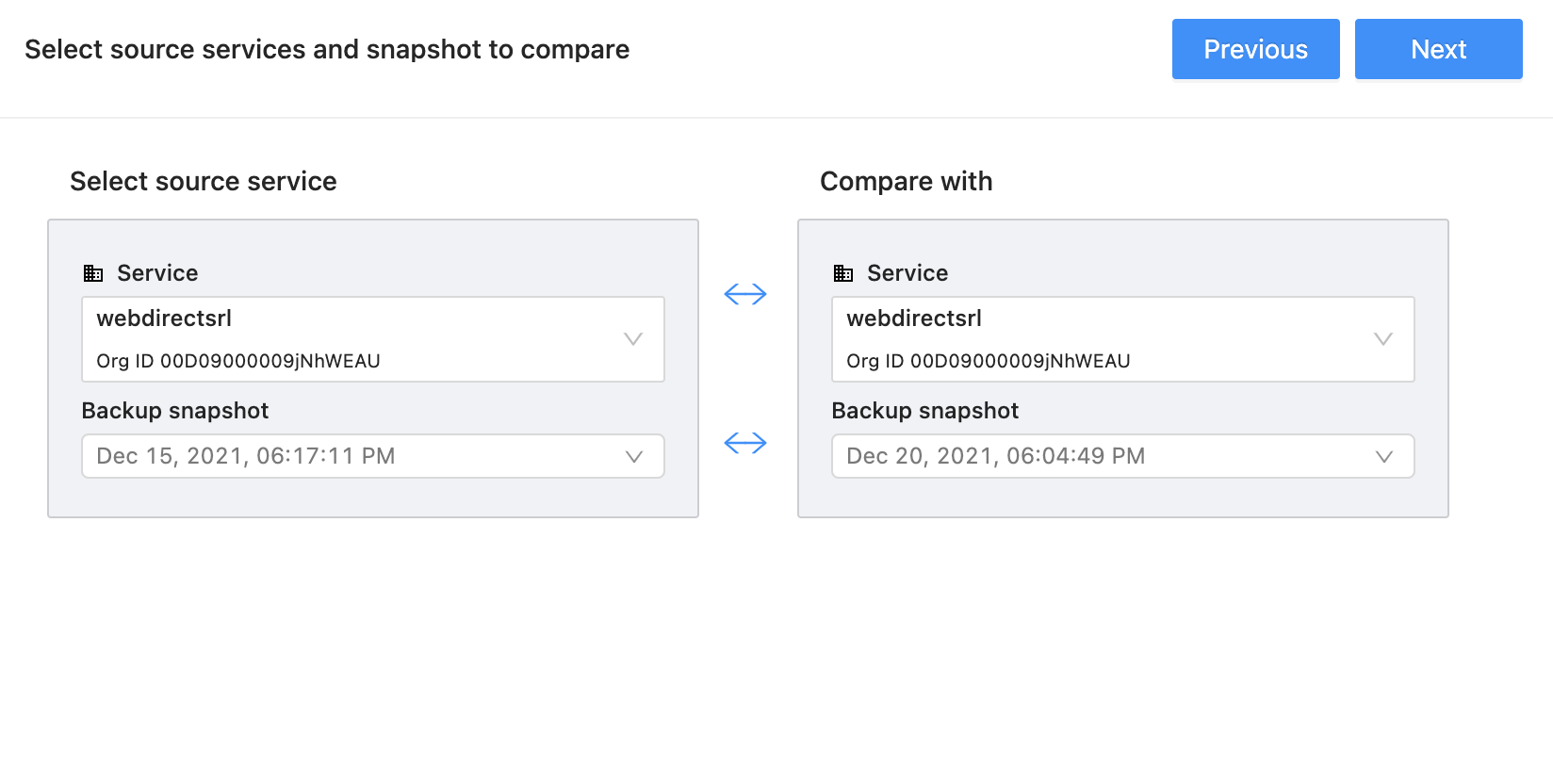The width and height of the screenshot is (1553, 784).
Task: Click the backup snapshot swap arrows icon
Action: (745, 443)
